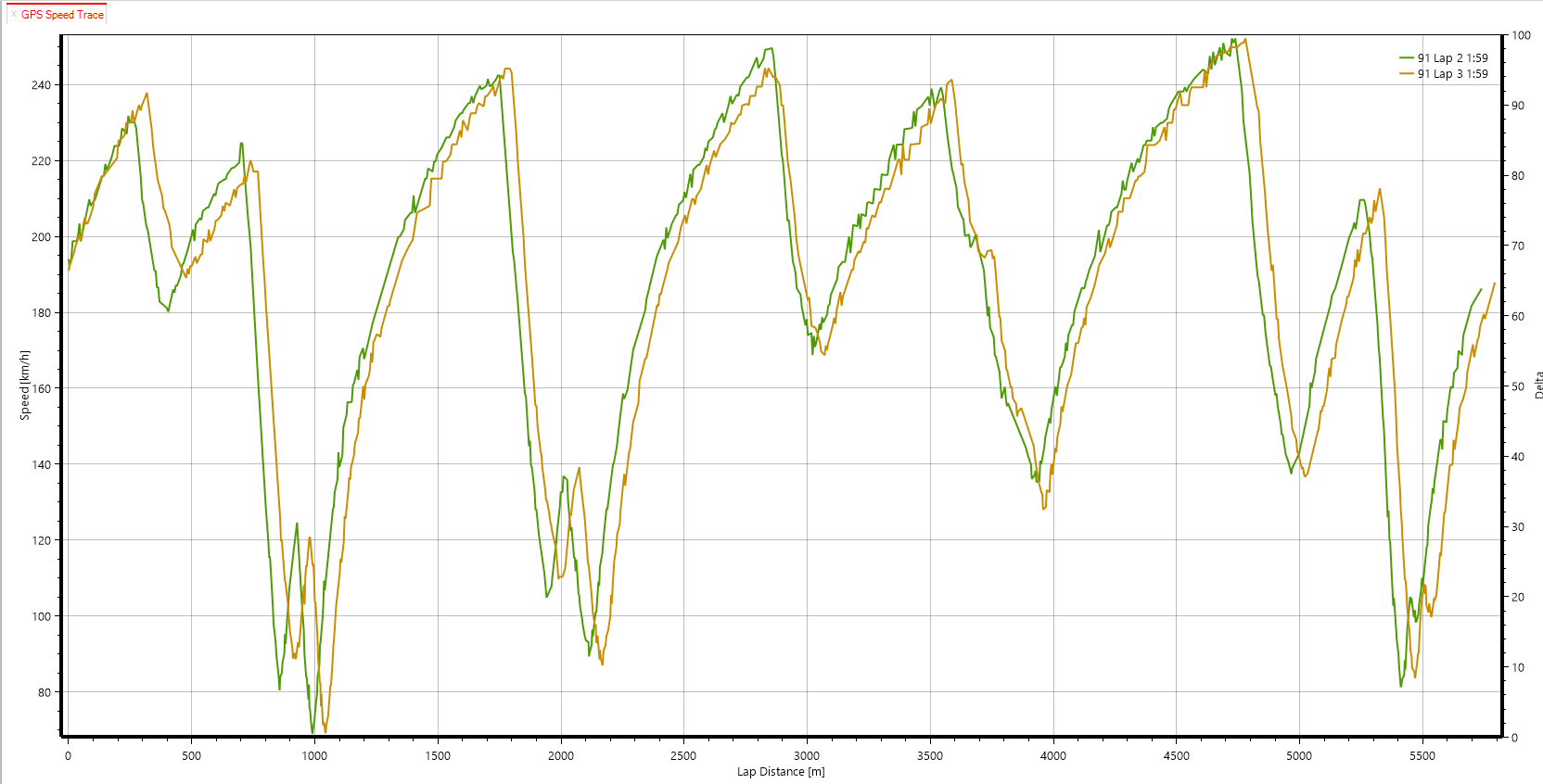Click the 4500 tick on the distance axis

(1176, 756)
